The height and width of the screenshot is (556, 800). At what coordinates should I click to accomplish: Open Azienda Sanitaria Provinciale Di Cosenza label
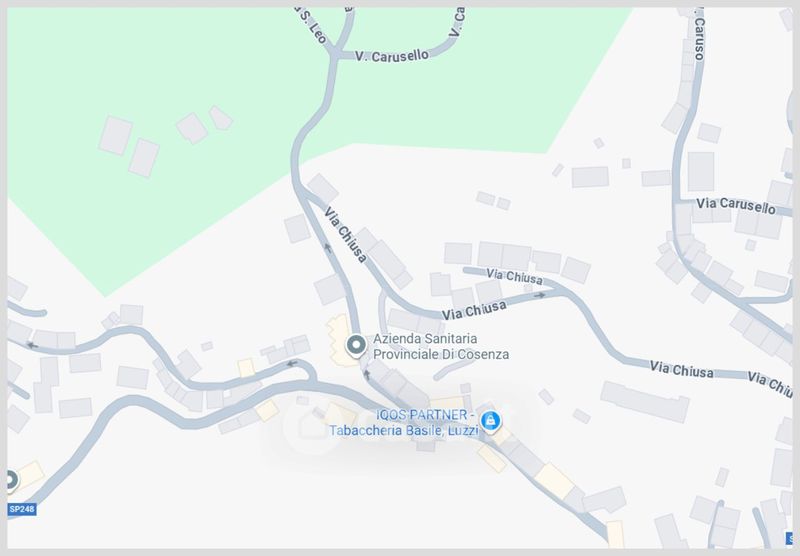coord(441,346)
